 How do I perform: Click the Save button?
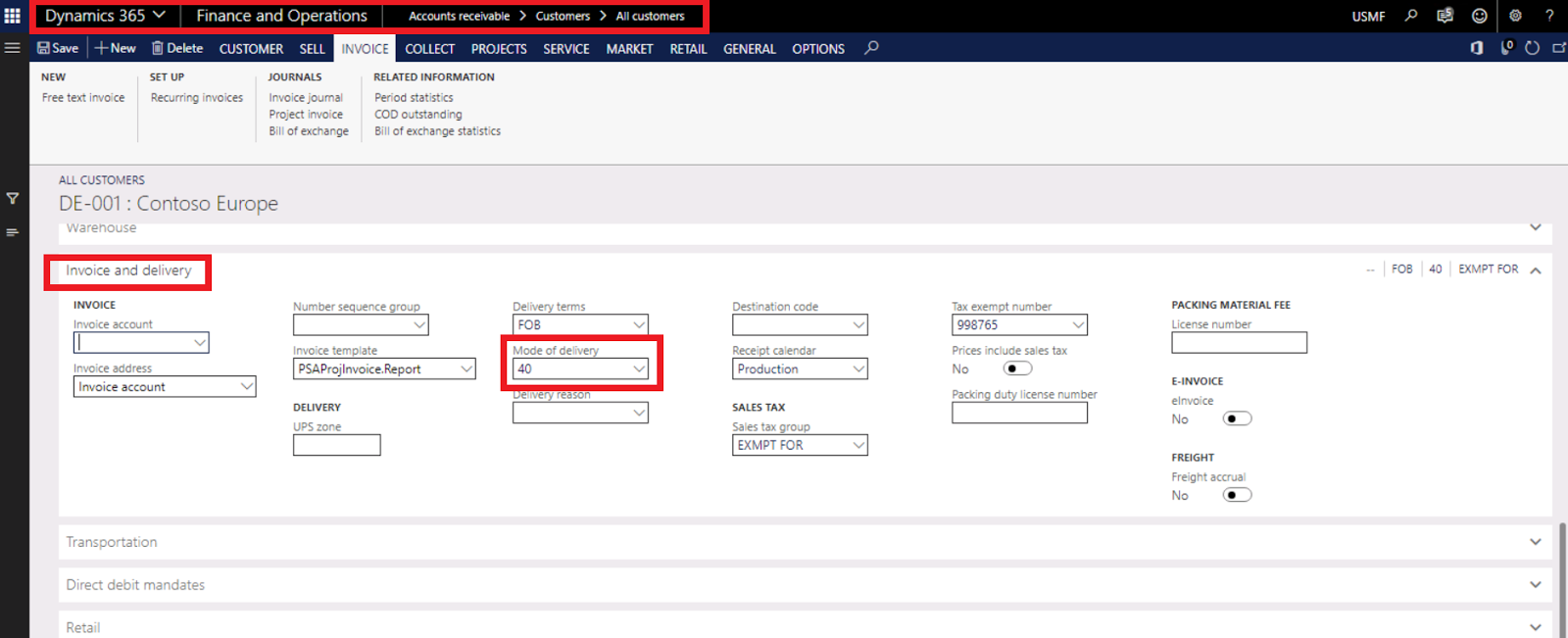tap(58, 48)
